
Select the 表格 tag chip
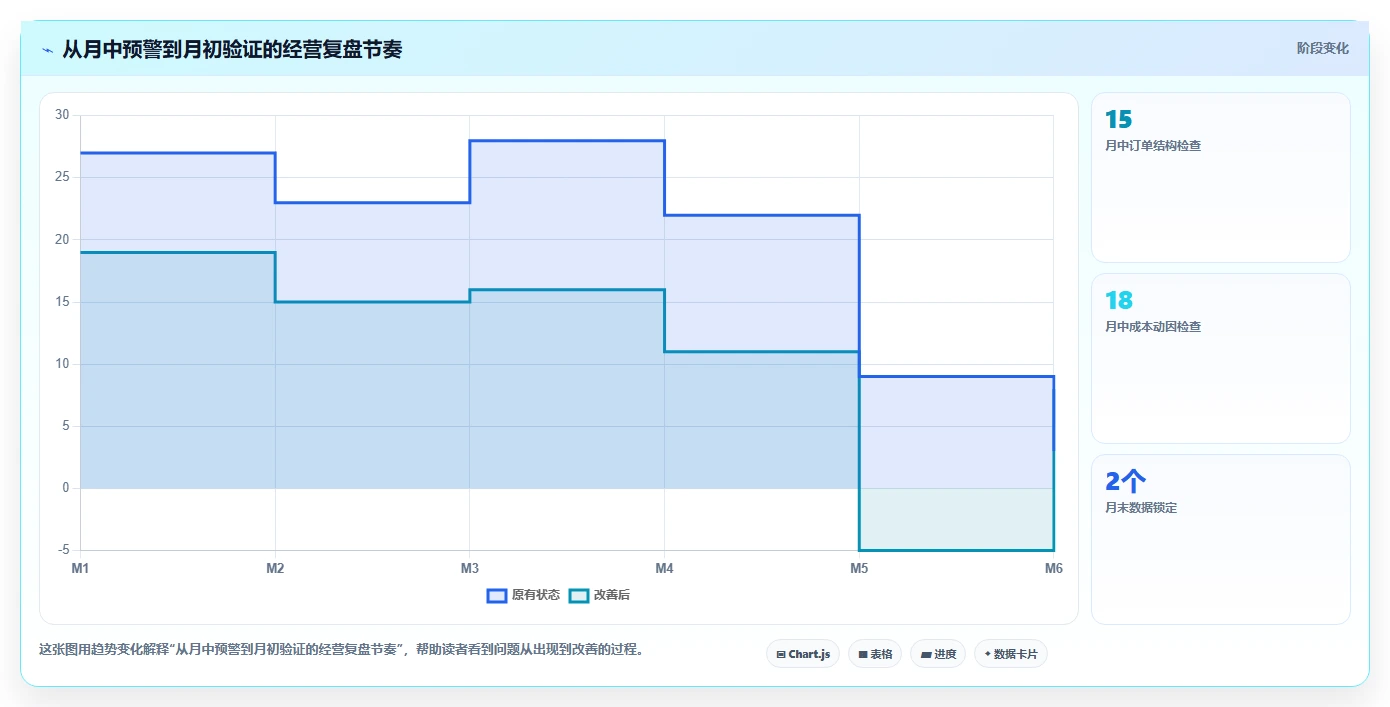[875, 654]
